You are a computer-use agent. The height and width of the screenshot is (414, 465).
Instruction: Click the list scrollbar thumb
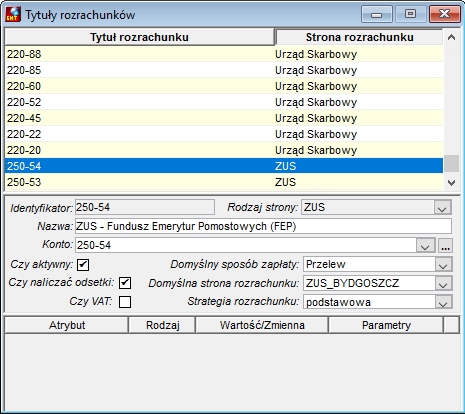pos(452,164)
